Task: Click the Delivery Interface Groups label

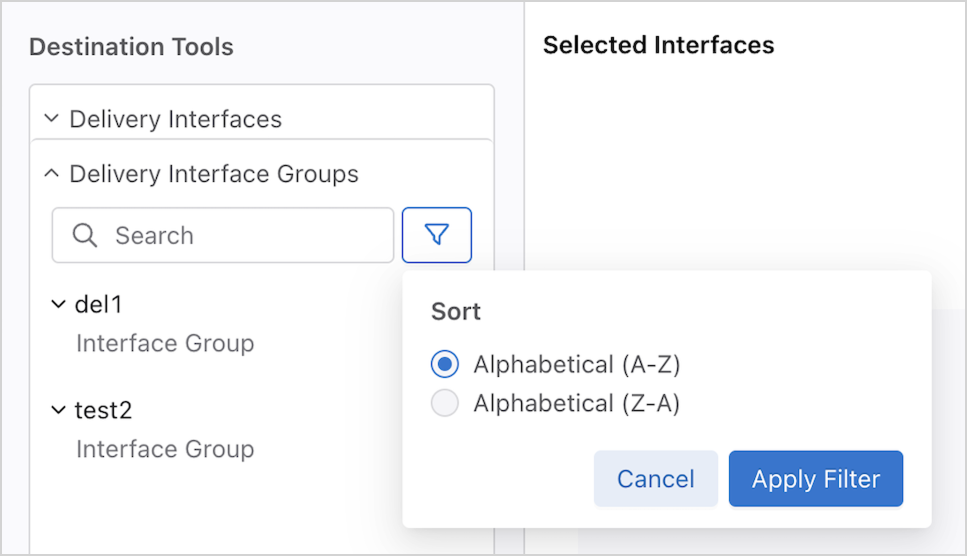Action: pos(213,174)
